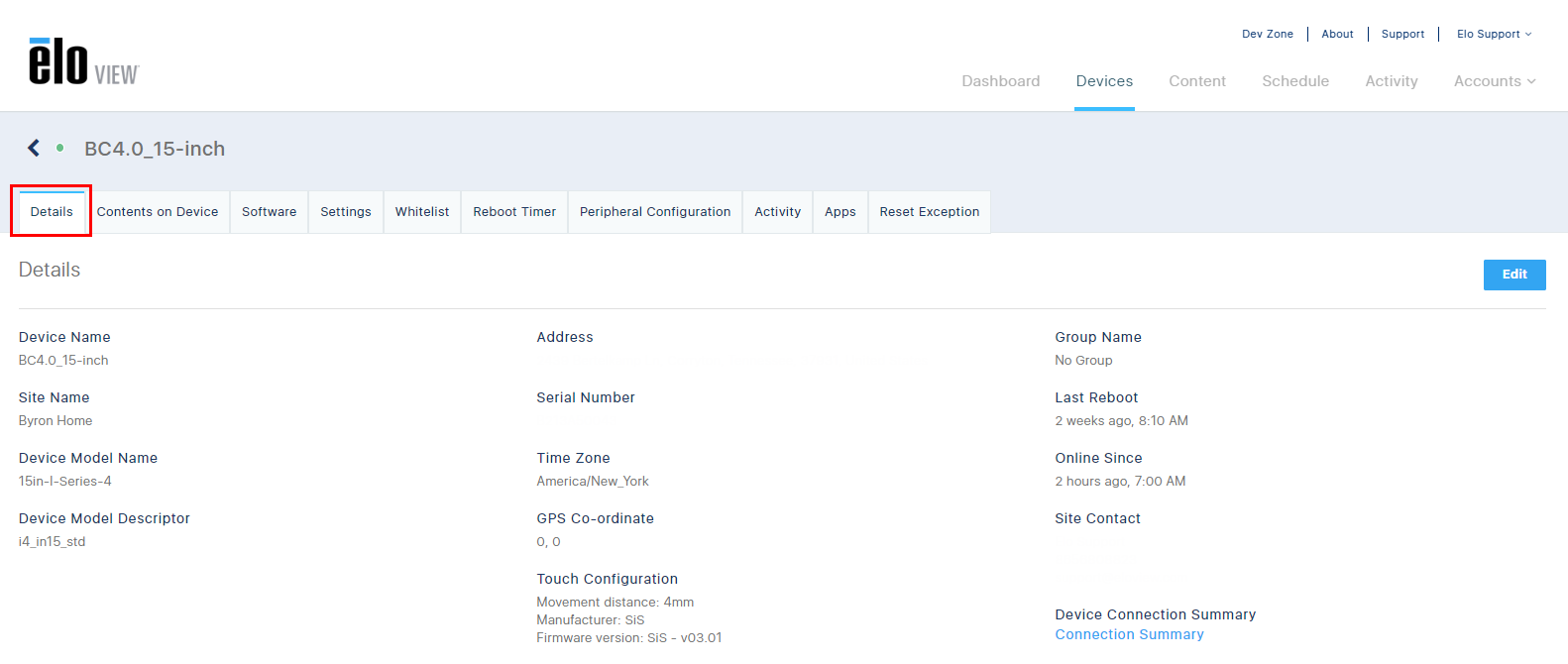The width and height of the screenshot is (1568, 664).
Task: Click the descriptor value i4_in15_std
Action: [53, 542]
